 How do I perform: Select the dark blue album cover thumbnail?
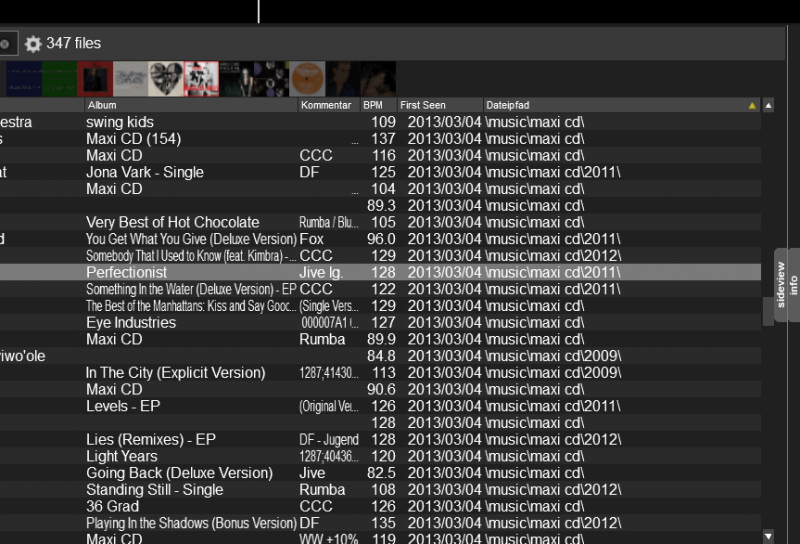click(24, 79)
